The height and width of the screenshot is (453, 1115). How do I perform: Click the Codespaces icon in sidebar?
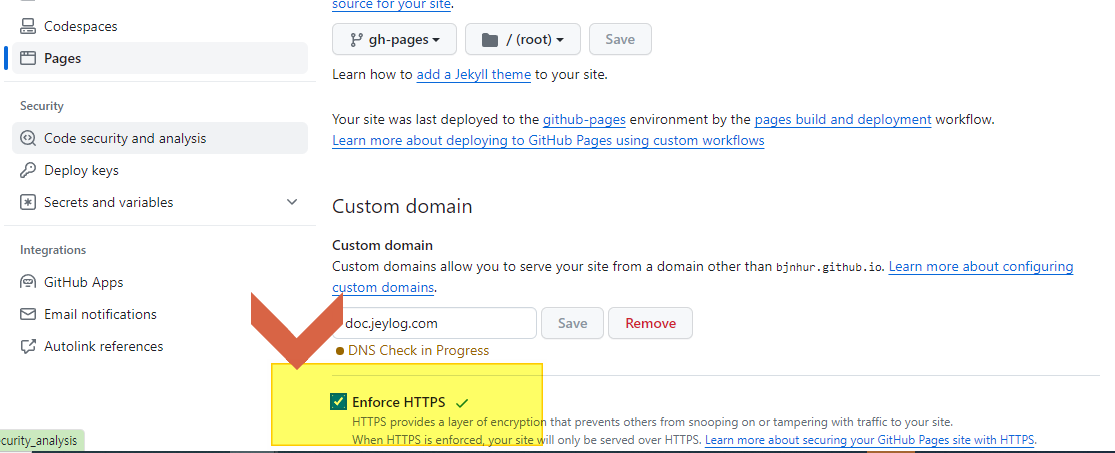point(28,26)
